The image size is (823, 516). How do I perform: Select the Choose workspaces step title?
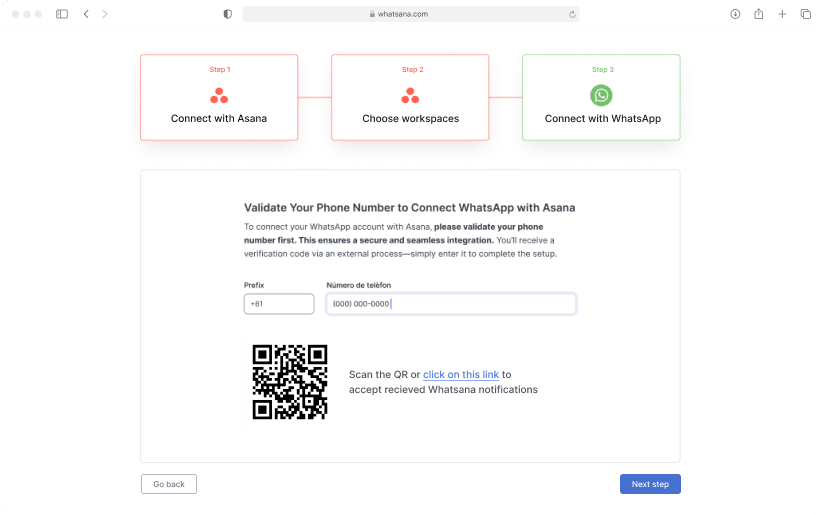tap(410, 119)
